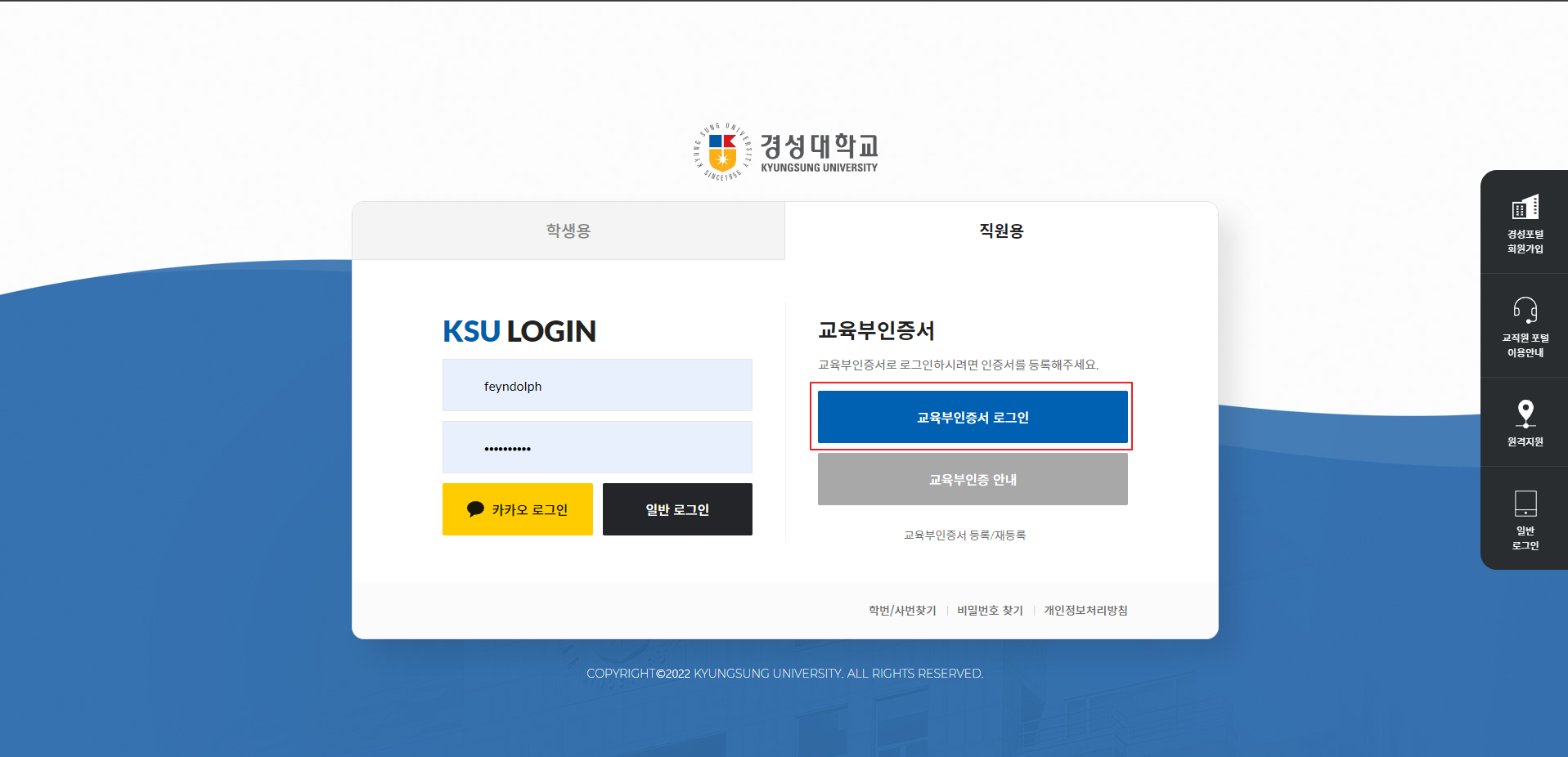Open the 개인정보처리방침 link
The width and height of the screenshot is (1568, 757).
pyautogui.click(x=1085, y=611)
